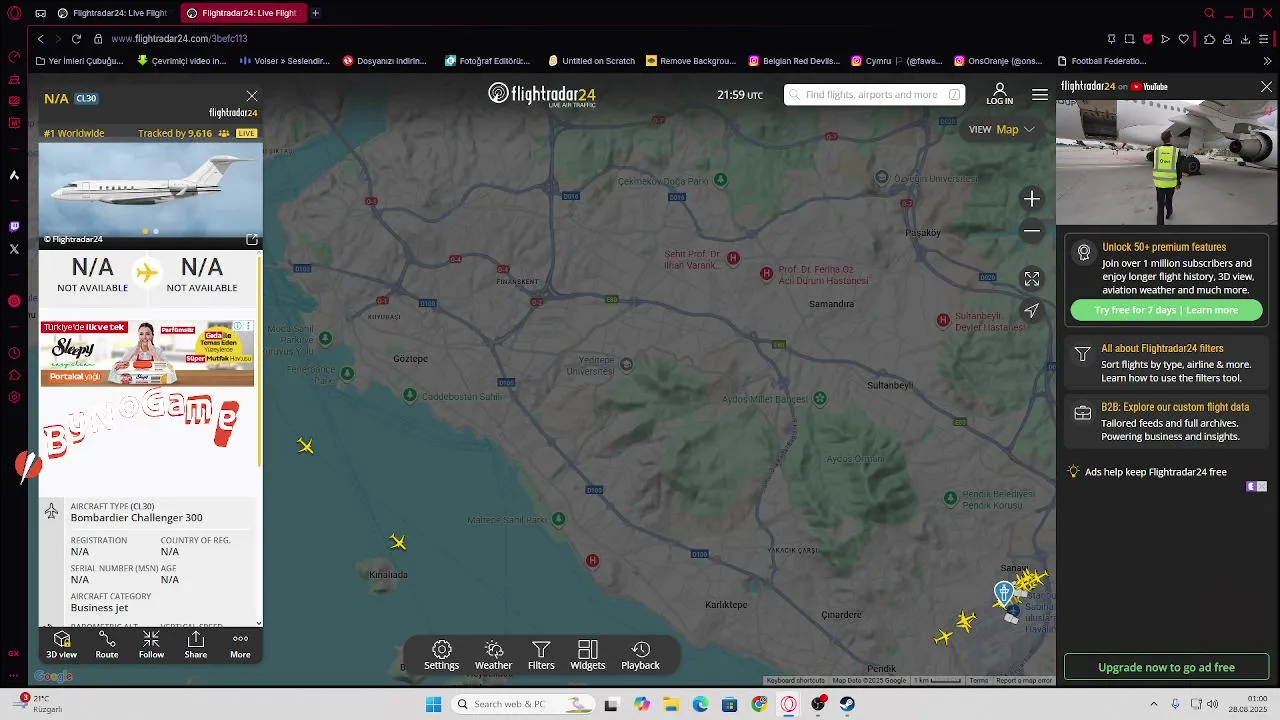Log in to Flightradar24 account
Image resolution: width=1280 pixels, height=720 pixels.
[x=999, y=95]
